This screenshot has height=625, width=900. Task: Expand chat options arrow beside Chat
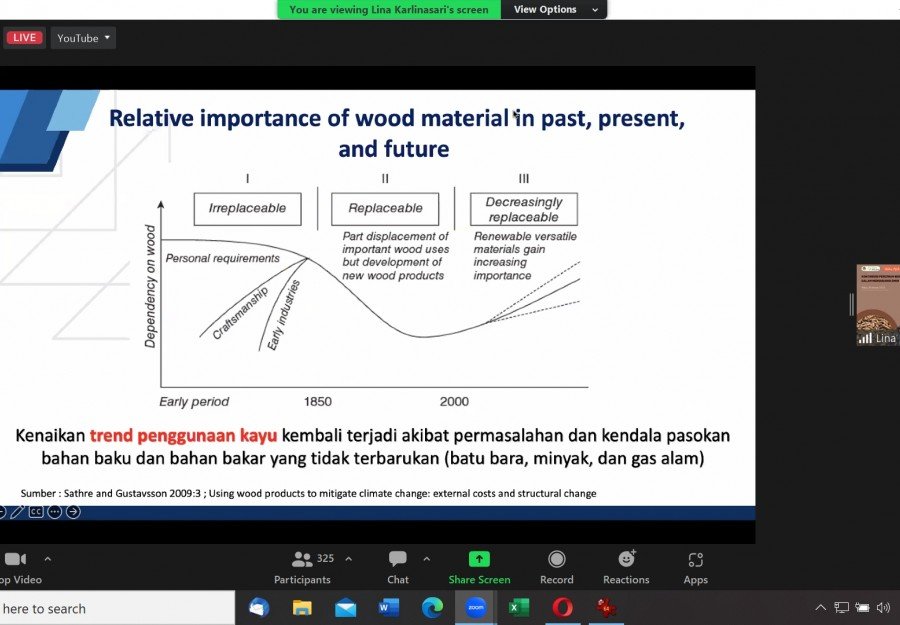[426, 558]
